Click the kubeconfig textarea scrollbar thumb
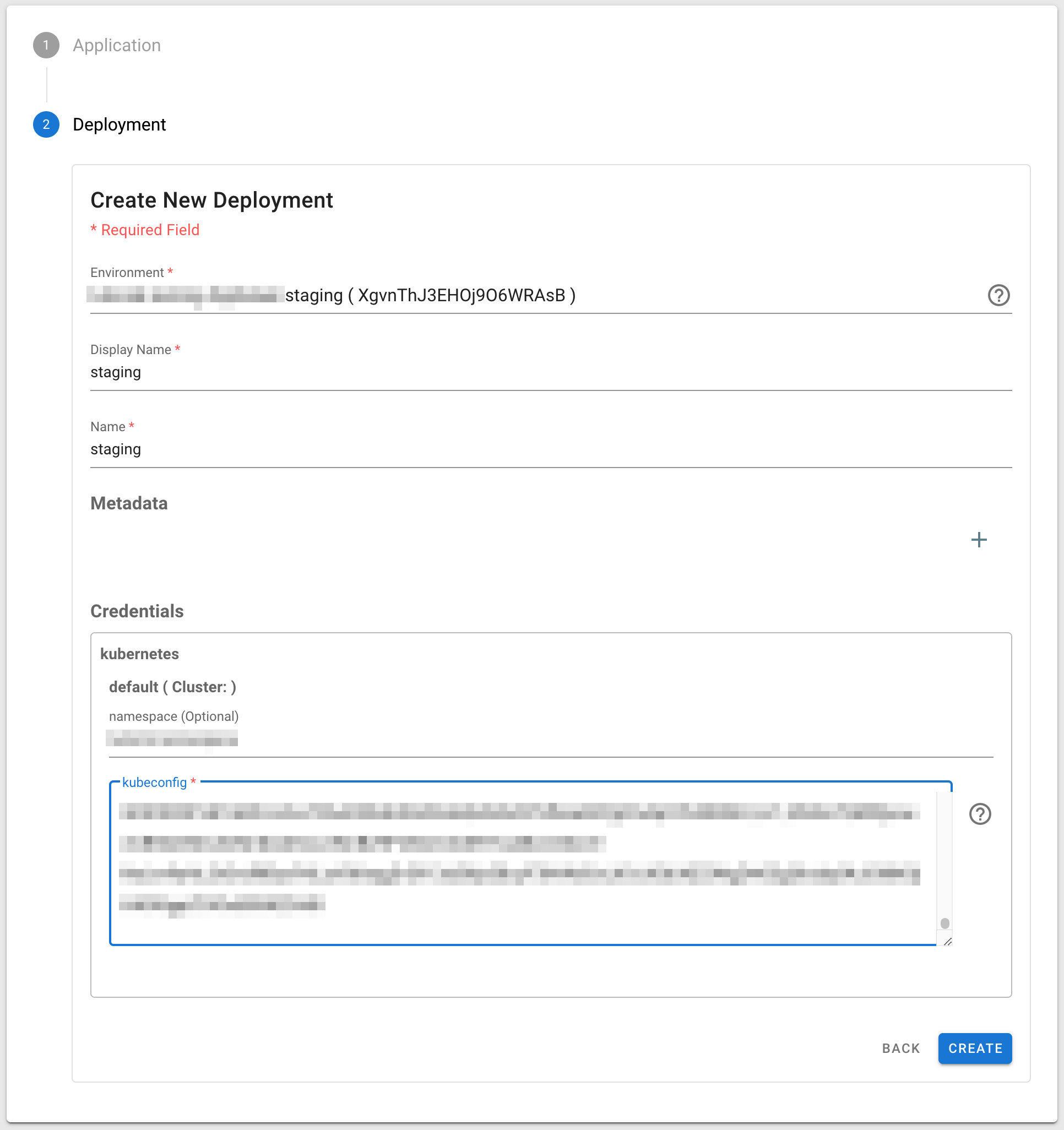The width and height of the screenshot is (1064, 1130). tap(944, 922)
